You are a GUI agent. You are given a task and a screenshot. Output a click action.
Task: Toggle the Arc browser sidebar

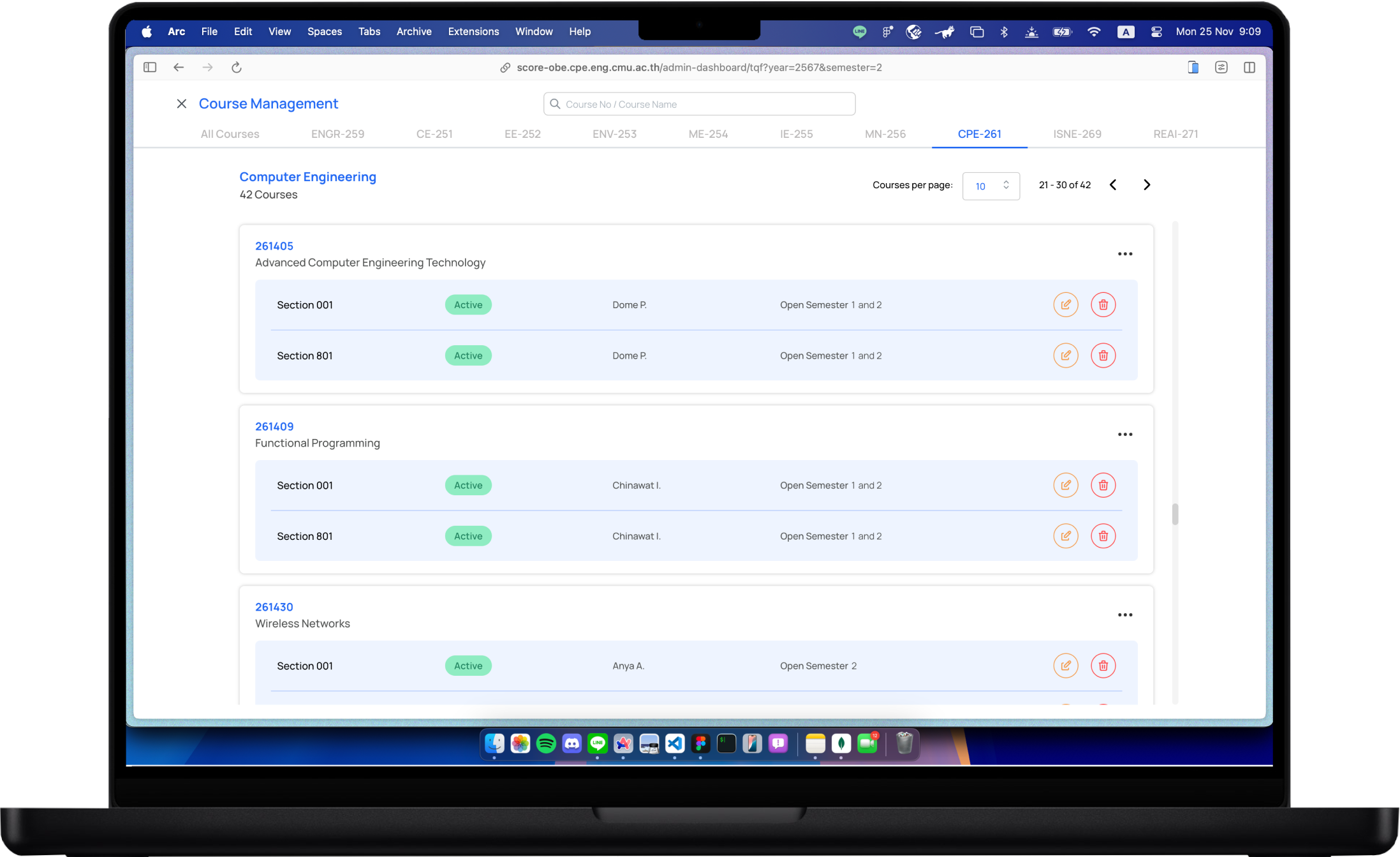150,68
